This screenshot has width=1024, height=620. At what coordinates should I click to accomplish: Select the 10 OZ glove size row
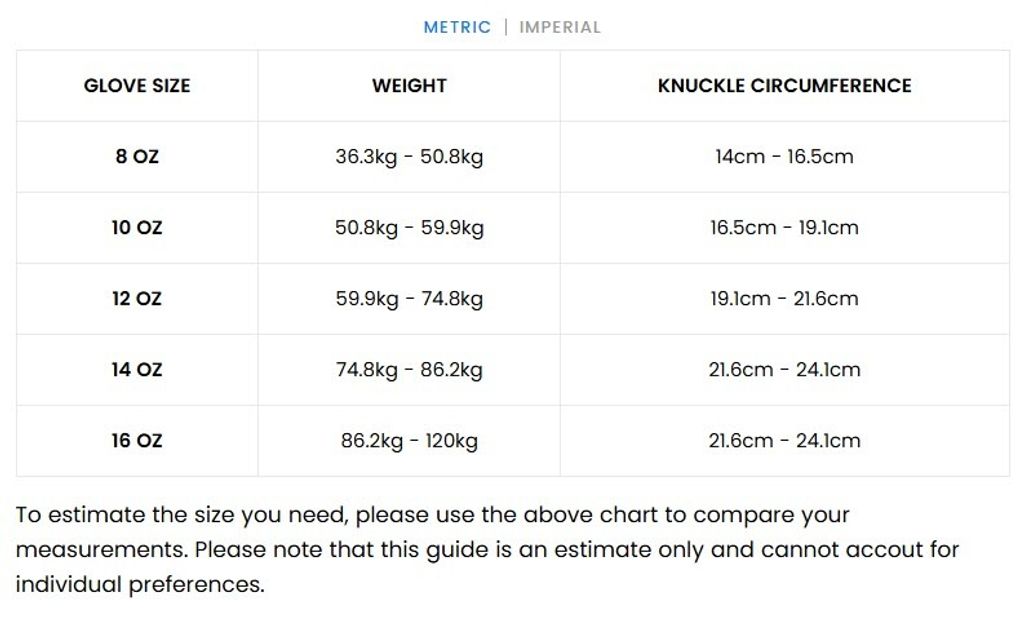(x=137, y=227)
